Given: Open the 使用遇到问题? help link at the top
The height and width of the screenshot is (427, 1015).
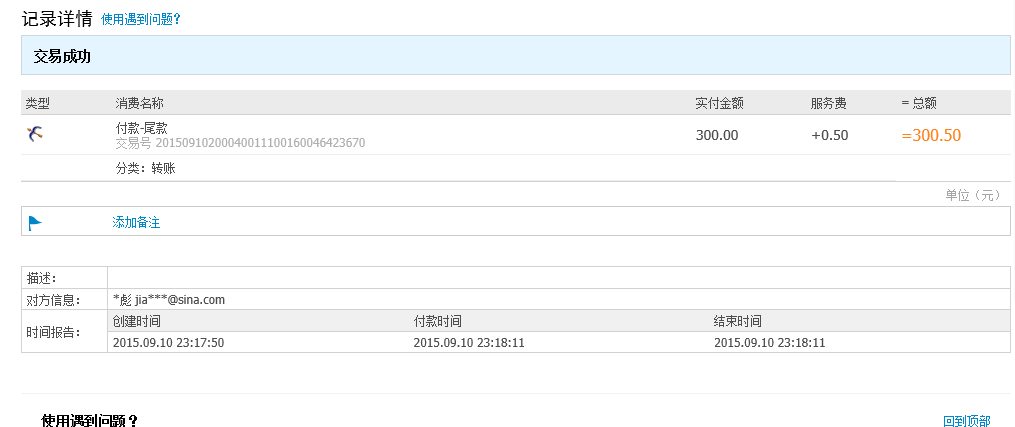Looking at the screenshot, I should [140, 19].
